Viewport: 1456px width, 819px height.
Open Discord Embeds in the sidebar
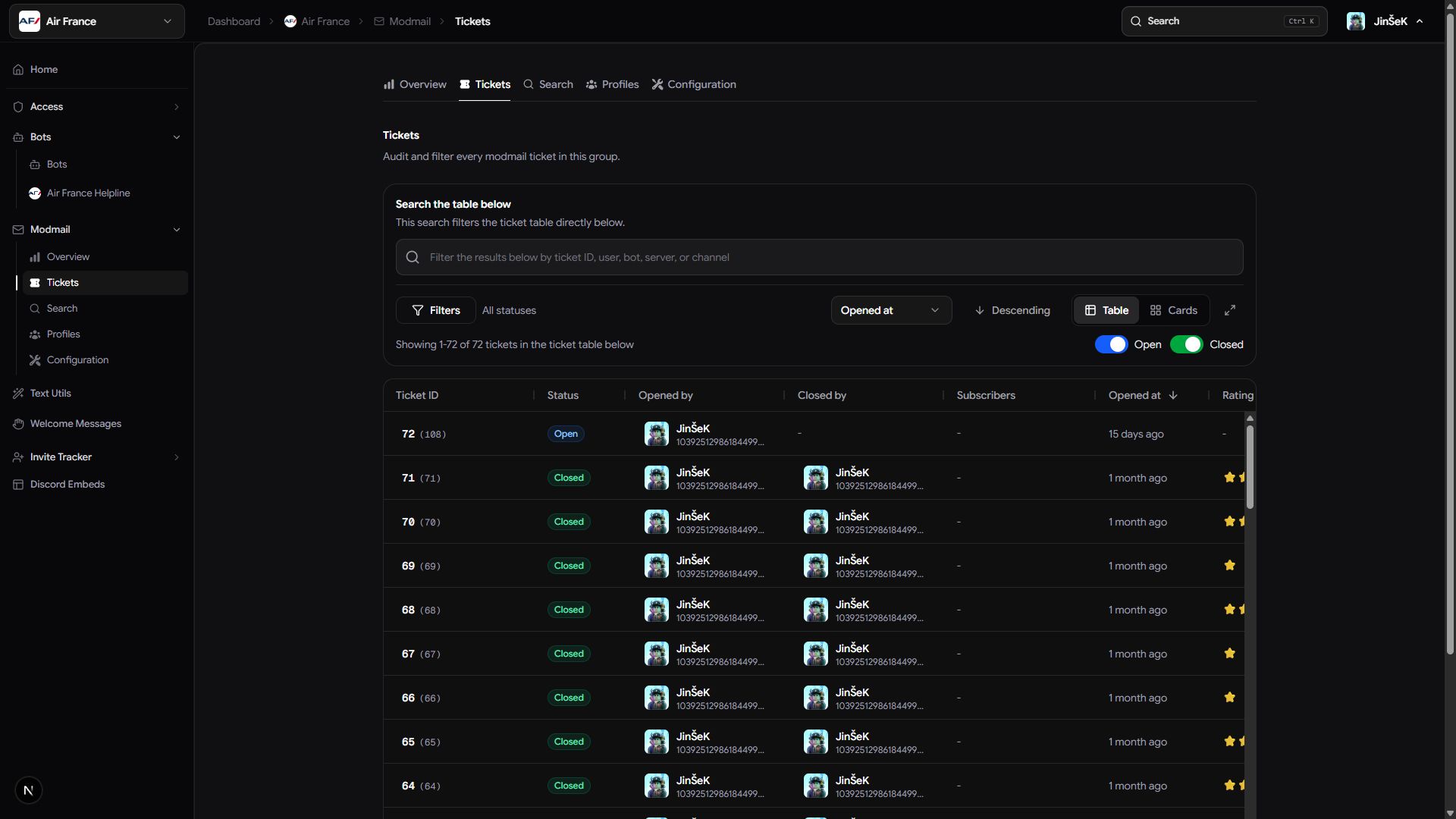pos(97,485)
